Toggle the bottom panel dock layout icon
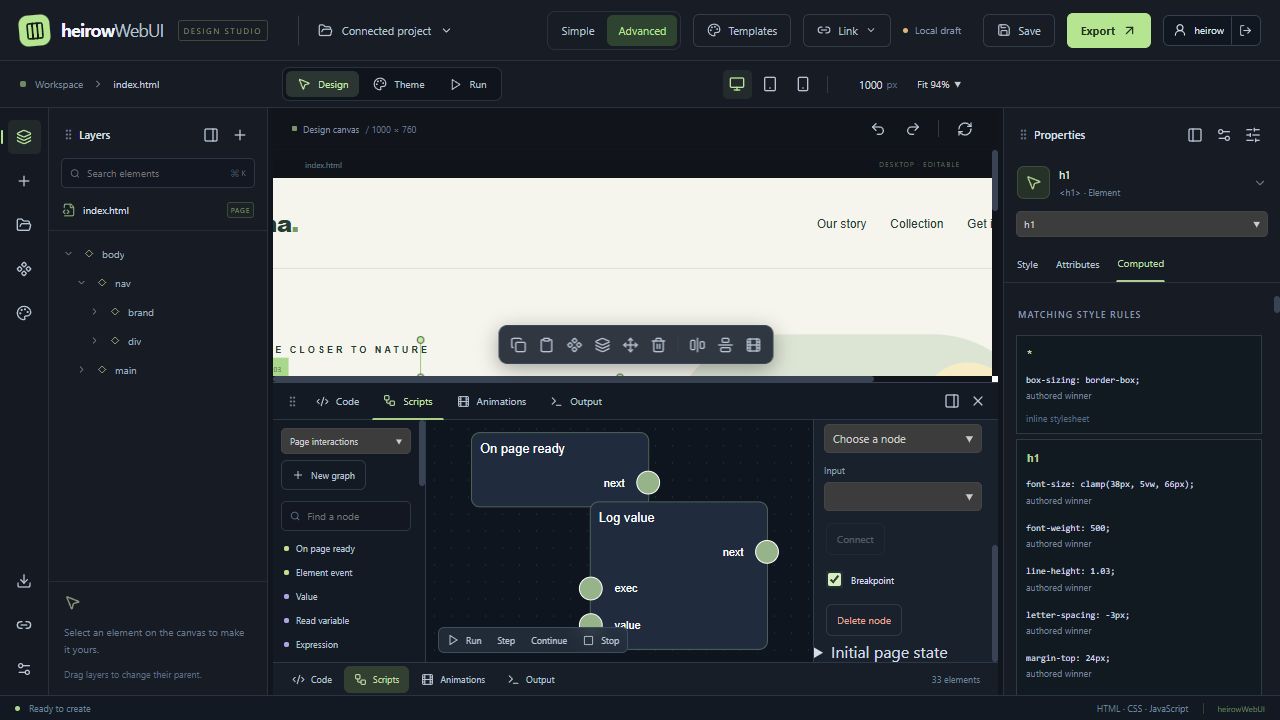Viewport: 1280px width, 720px height. click(952, 401)
